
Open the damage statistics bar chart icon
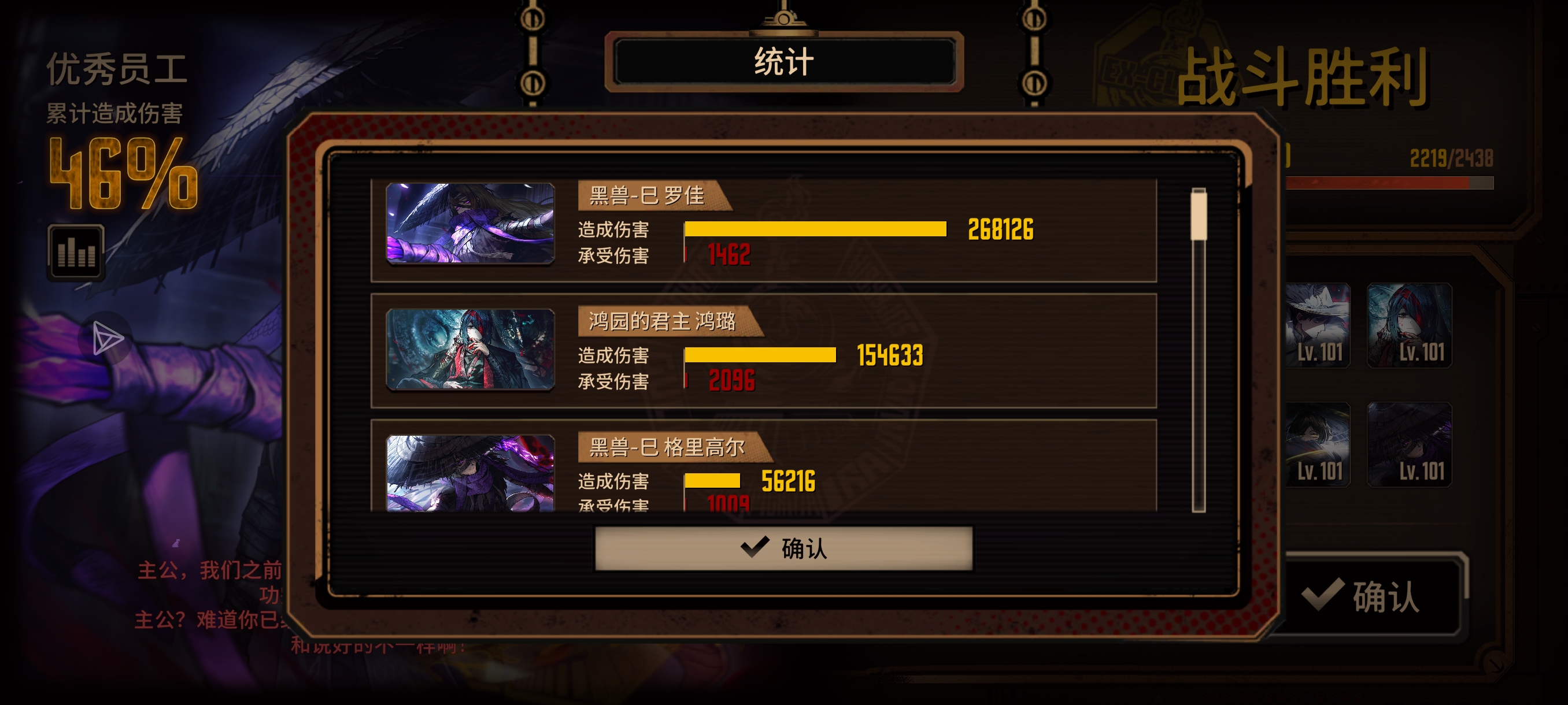point(76,252)
